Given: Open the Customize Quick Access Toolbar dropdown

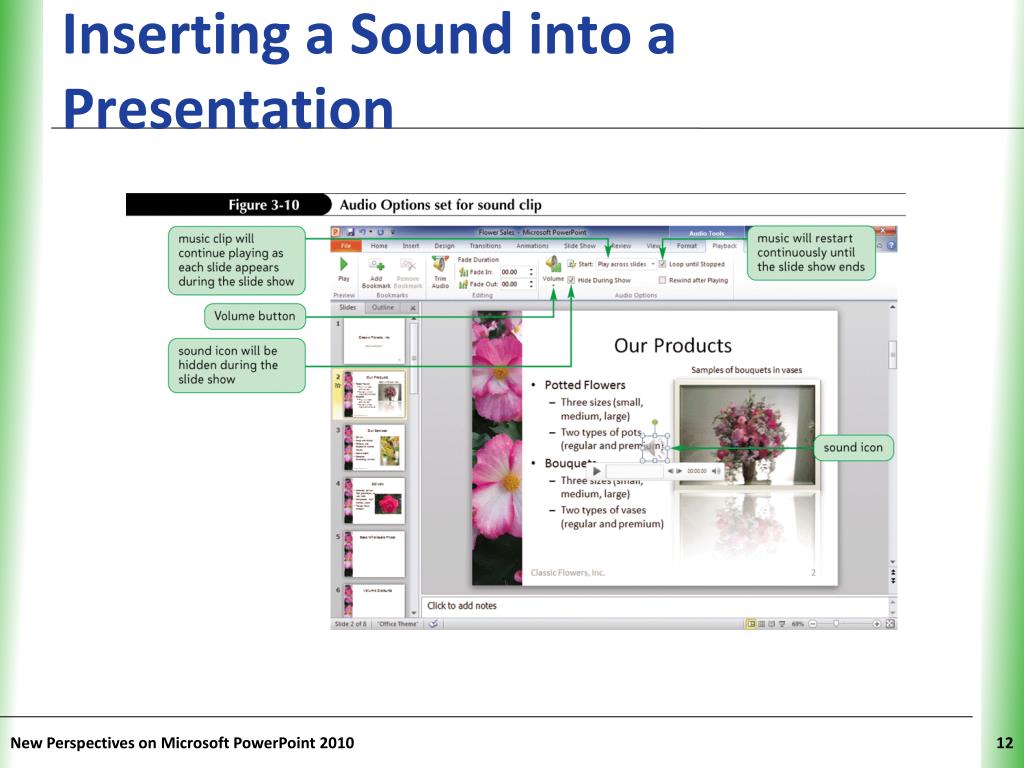Looking at the screenshot, I should (392, 232).
